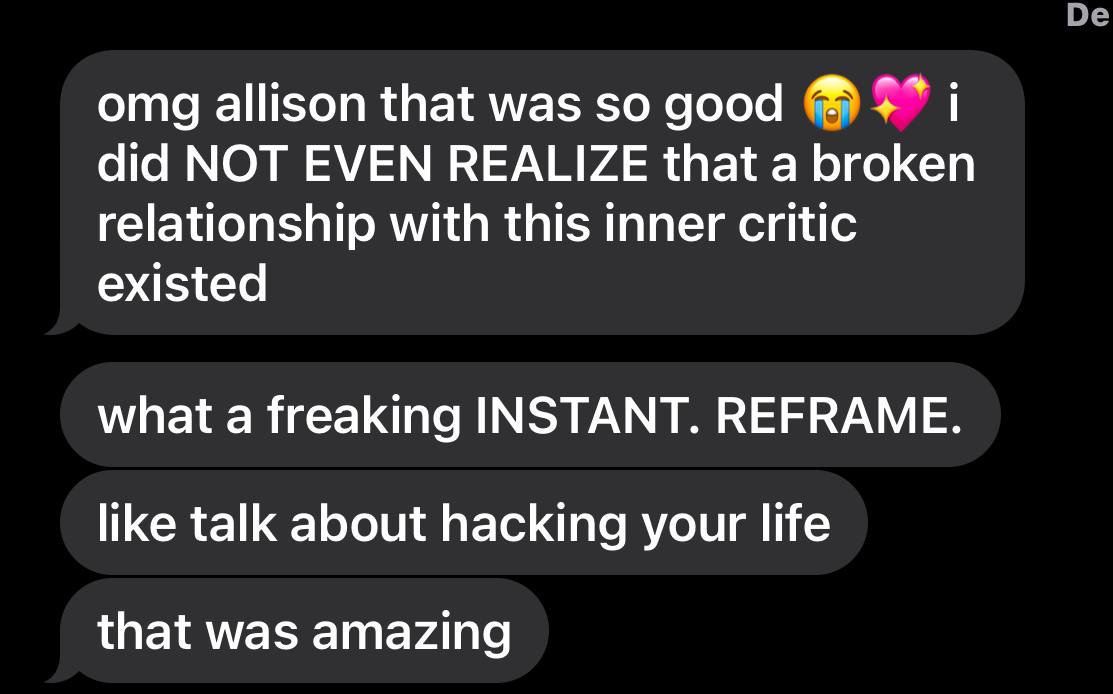Click the word "hacking" in third bubble
Image resolution: width=1113 pixels, height=694 pixels.
click(x=534, y=525)
